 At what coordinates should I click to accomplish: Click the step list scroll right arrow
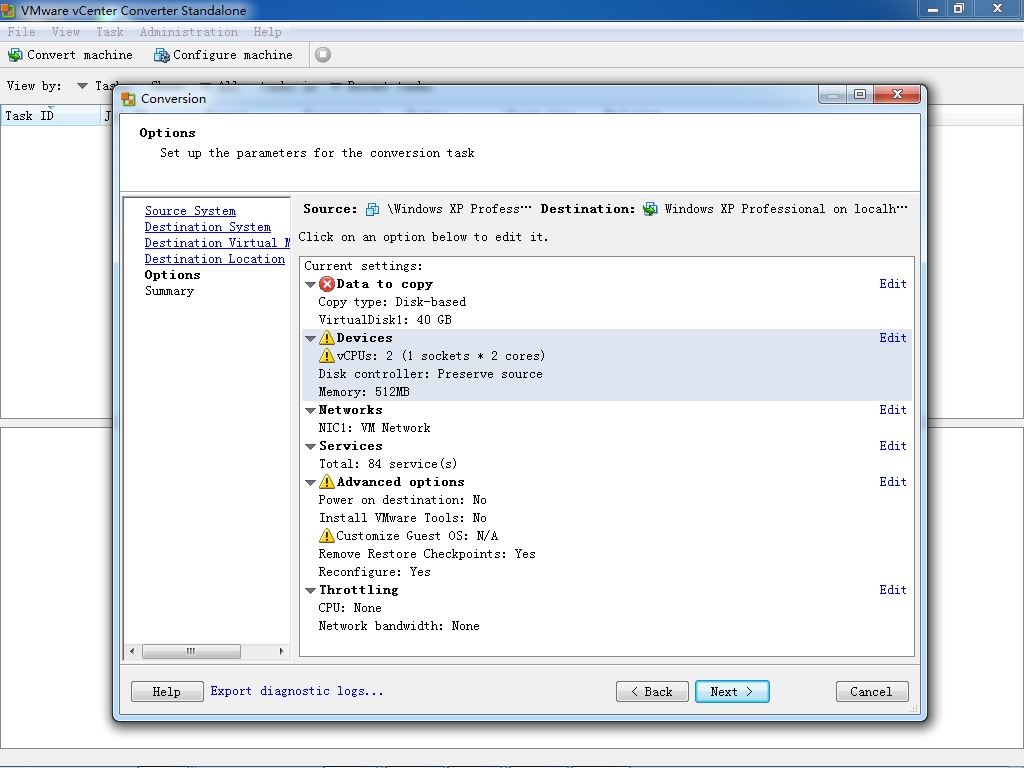281,651
